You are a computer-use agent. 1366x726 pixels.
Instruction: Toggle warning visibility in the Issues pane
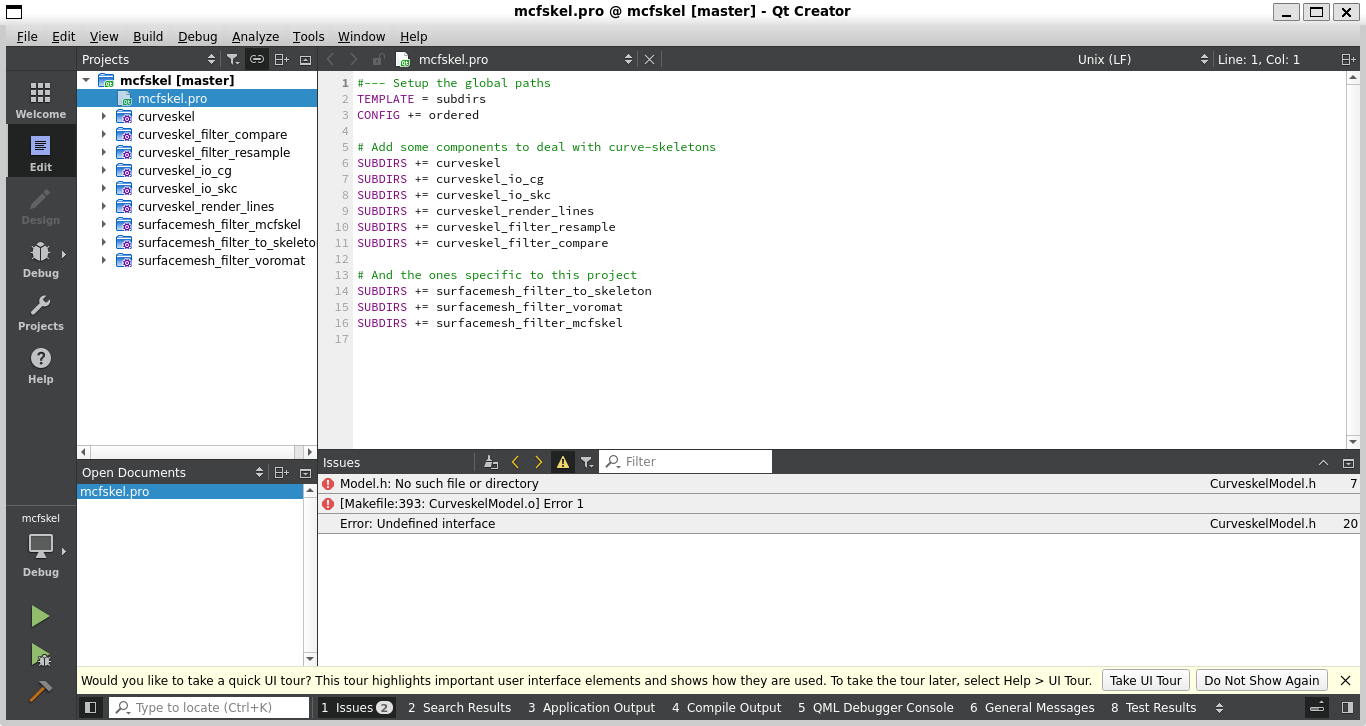563,461
